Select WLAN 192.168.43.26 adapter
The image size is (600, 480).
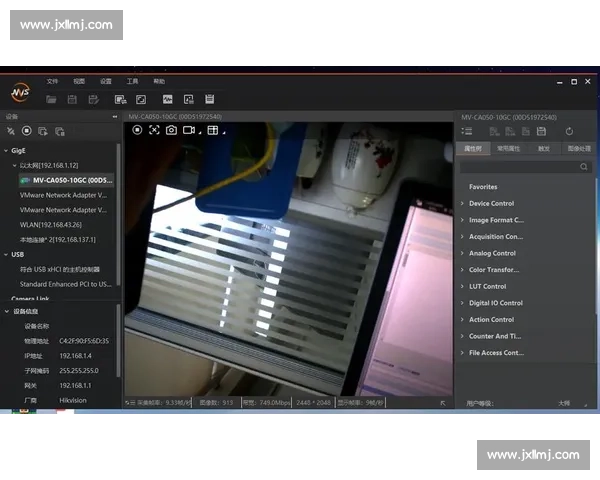(x=51, y=225)
